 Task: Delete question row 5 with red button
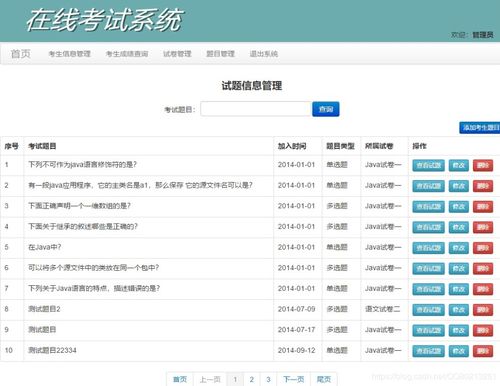point(483,248)
